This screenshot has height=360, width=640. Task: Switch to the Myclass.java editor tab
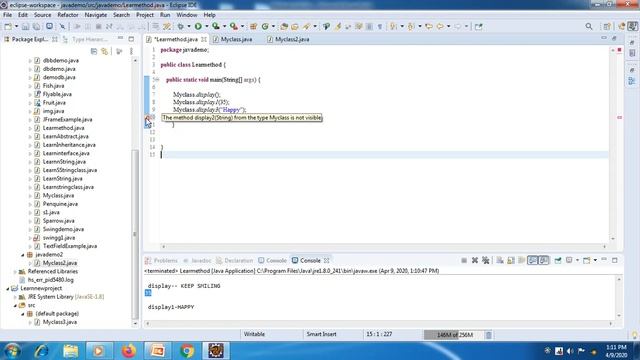point(233,39)
